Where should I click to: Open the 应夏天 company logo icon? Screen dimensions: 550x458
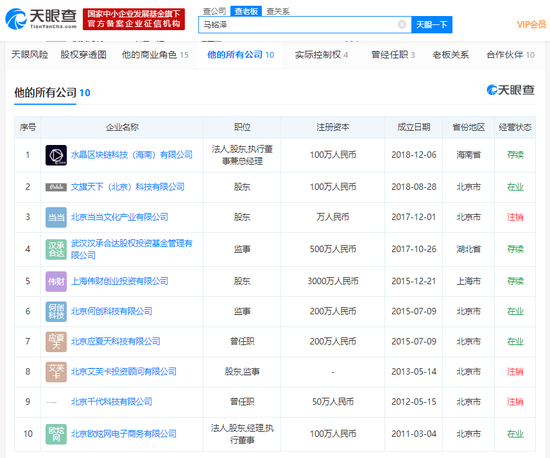coord(56,342)
